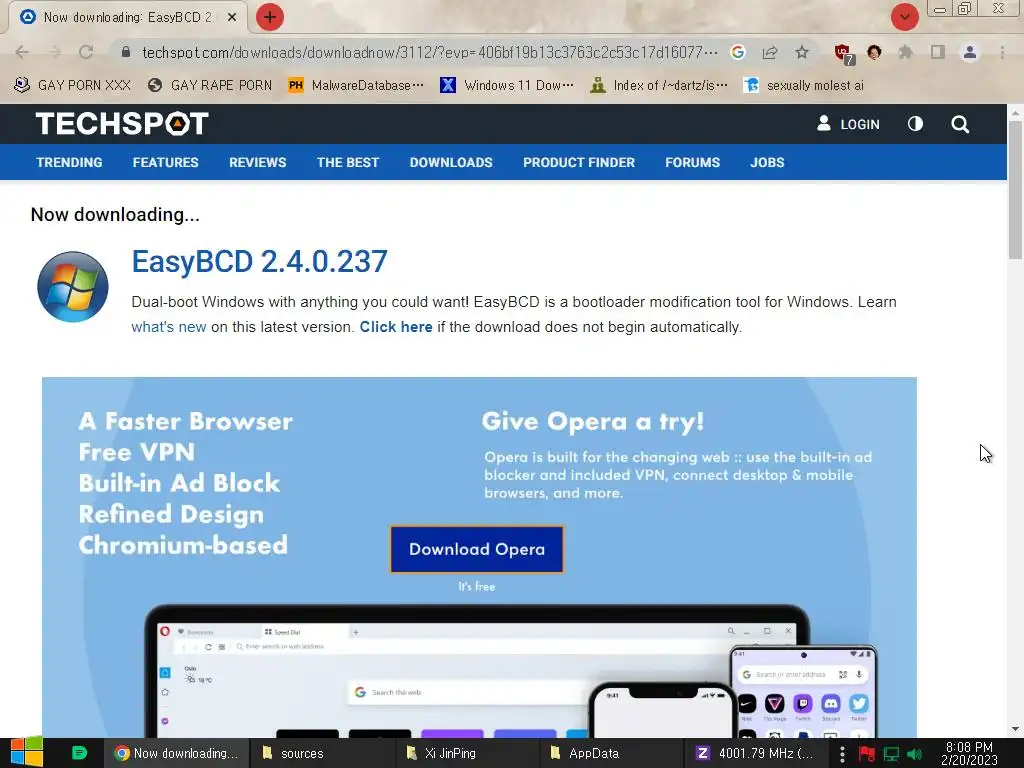Toggle the TechSpot dark/light theme
The width and height of the screenshot is (1024, 768).
pos(916,123)
